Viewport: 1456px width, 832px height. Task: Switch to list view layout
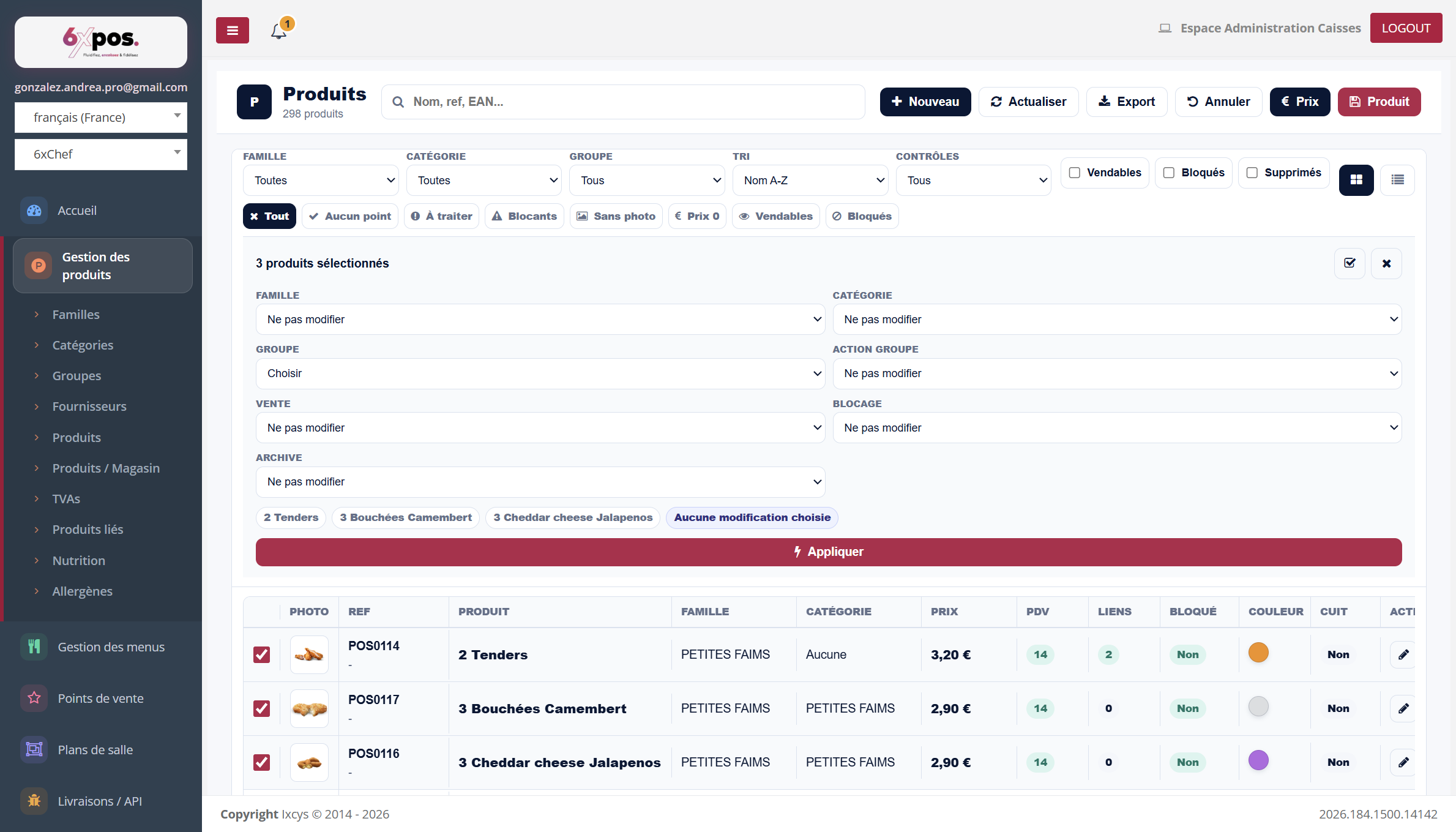(1398, 180)
